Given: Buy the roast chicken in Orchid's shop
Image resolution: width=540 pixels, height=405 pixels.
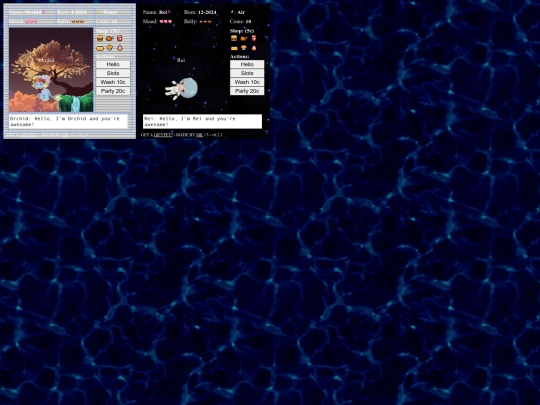Looking at the screenshot, I should 110,38.
